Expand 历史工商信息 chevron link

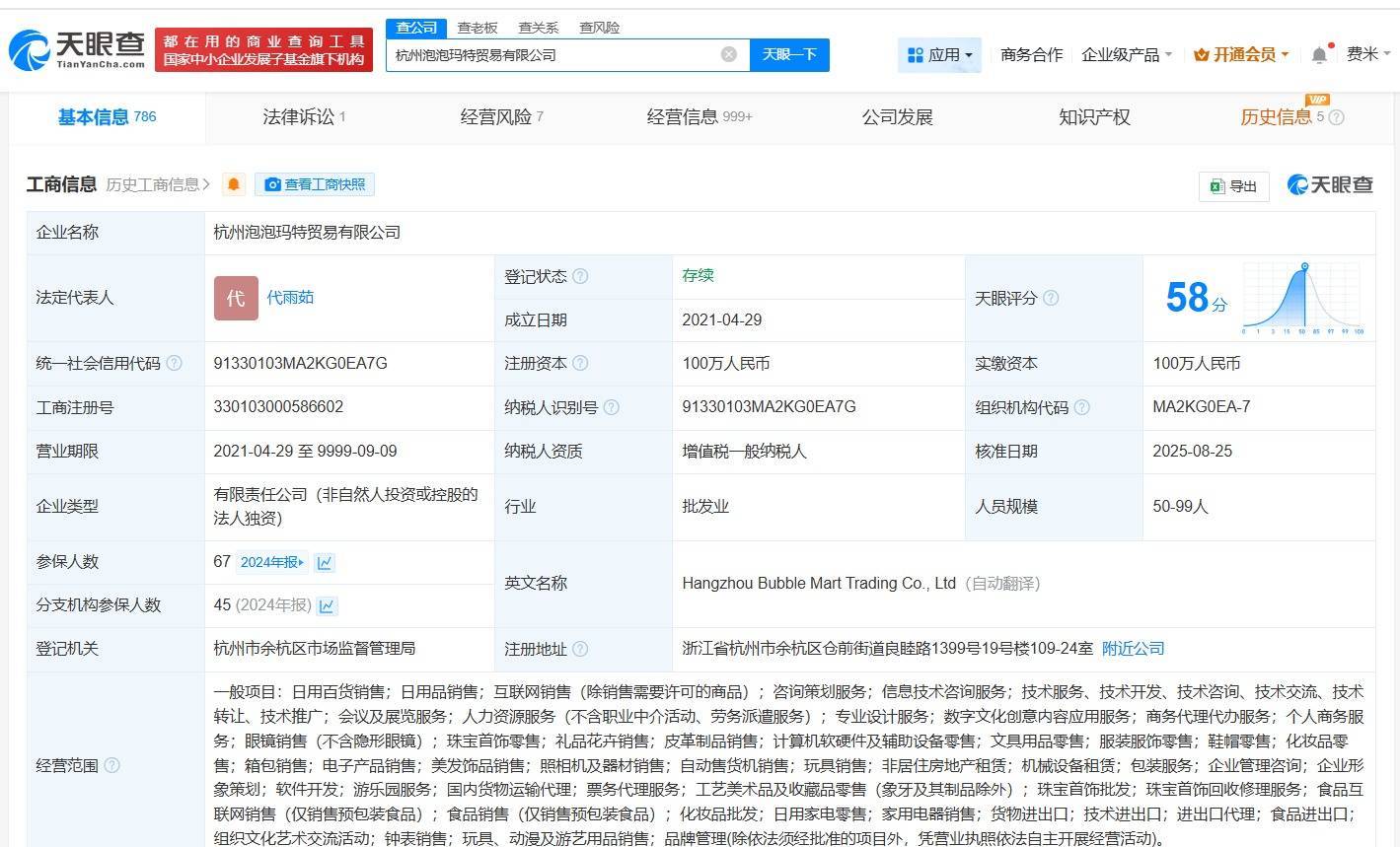[158, 184]
